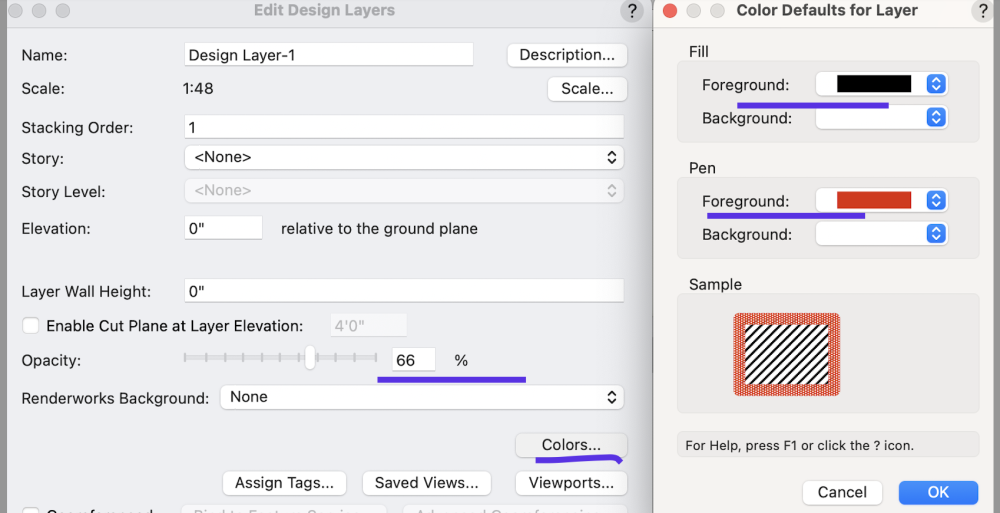The width and height of the screenshot is (1000, 513).
Task: Open the Viewports button
Action: pos(571,483)
